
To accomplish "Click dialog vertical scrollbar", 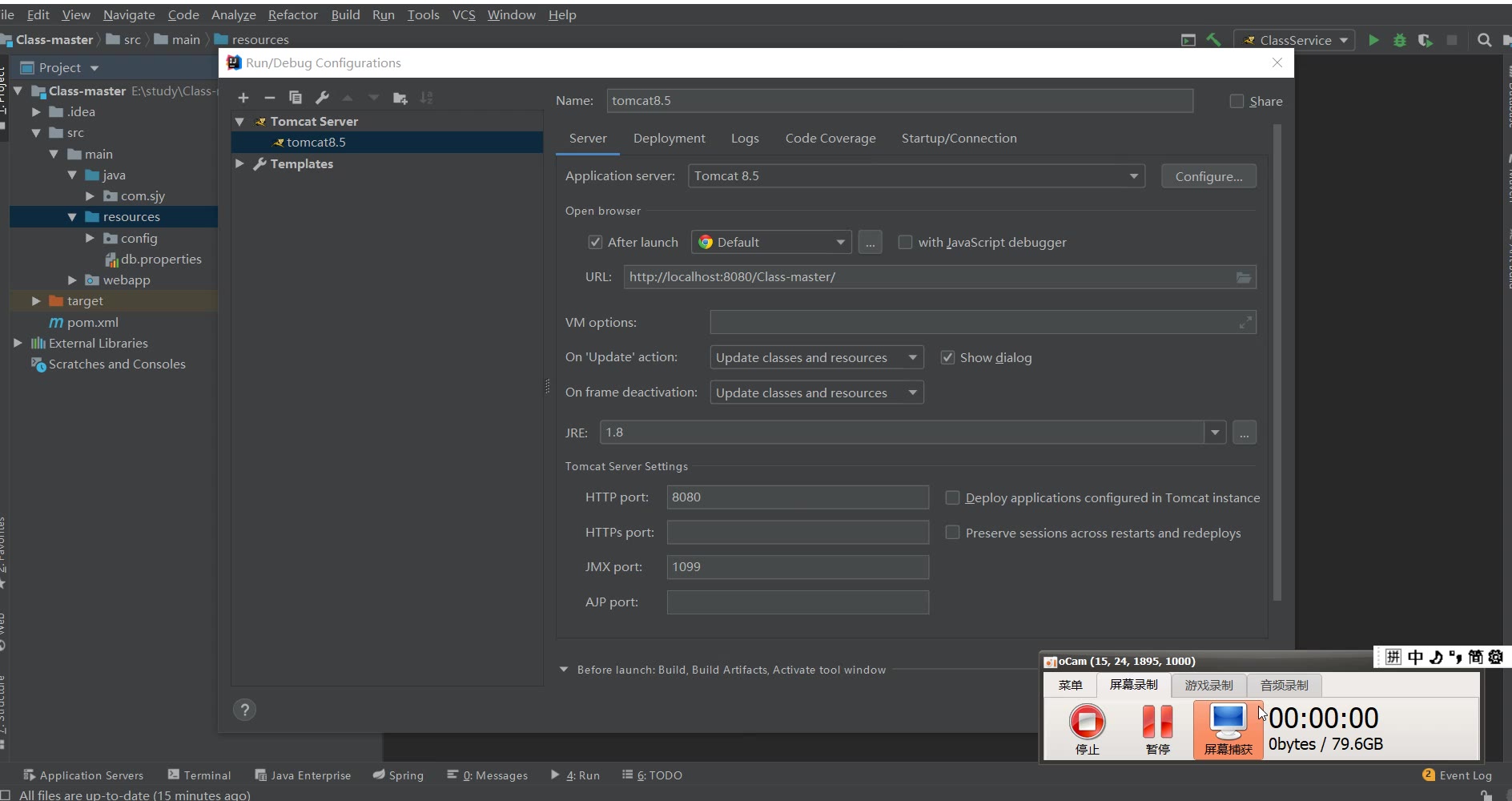I will click(x=1277, y=362).
